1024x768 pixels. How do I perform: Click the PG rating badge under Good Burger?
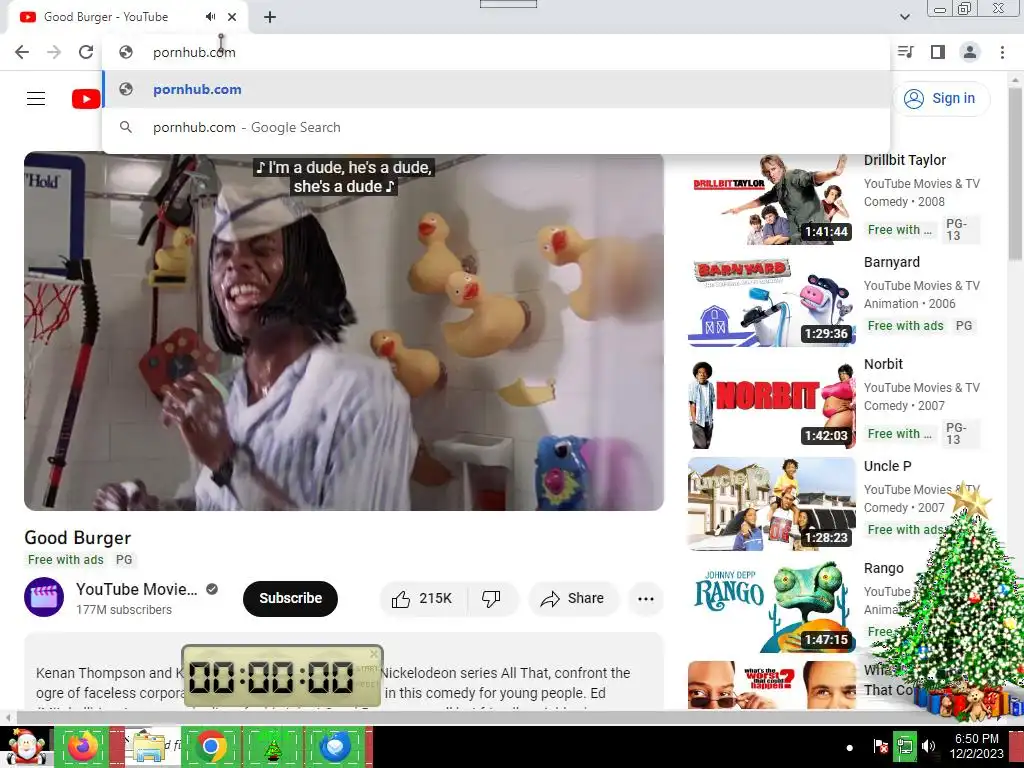click(x=124, y=560)
